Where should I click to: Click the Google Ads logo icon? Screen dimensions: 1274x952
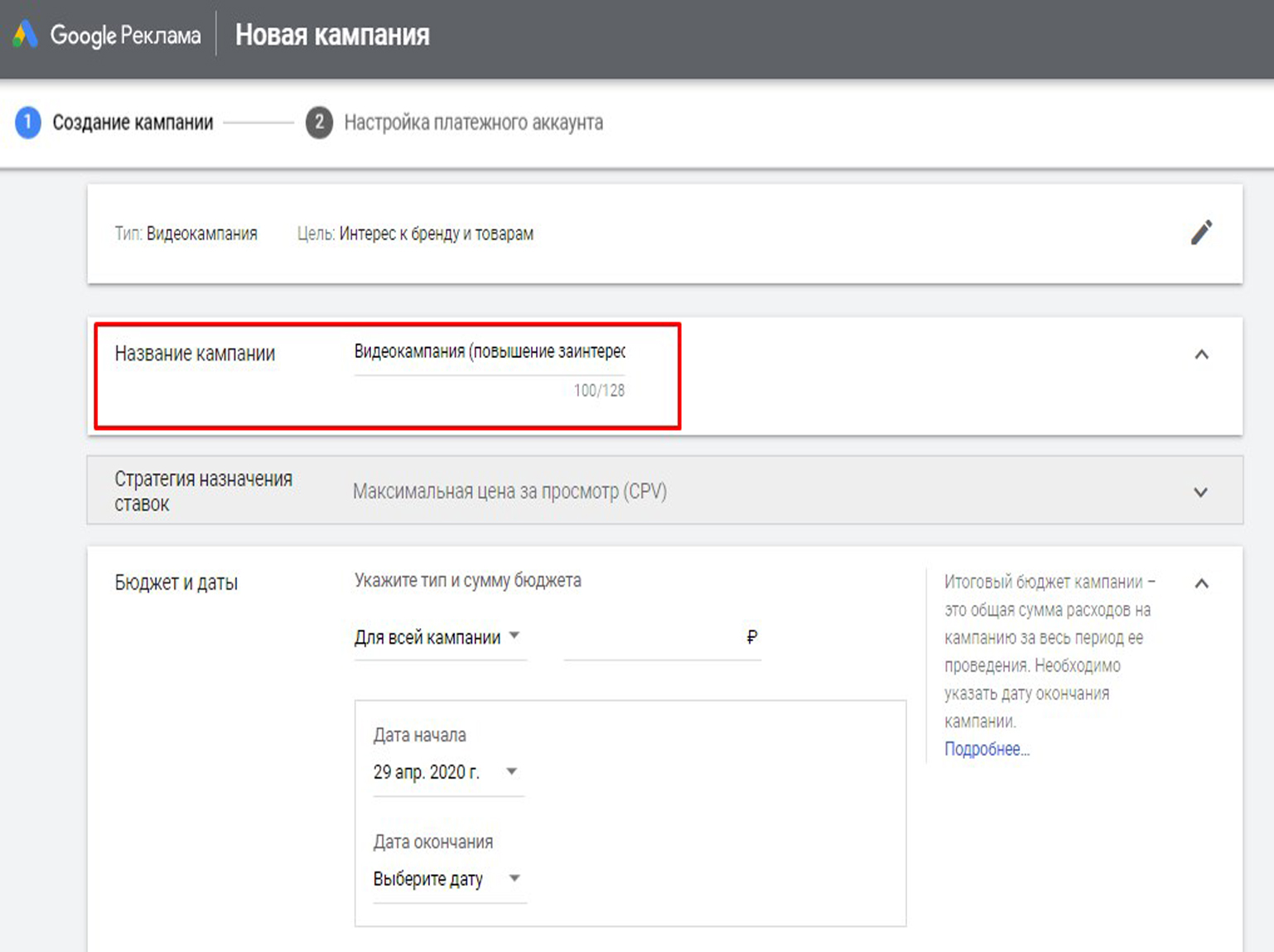[25, 35]
